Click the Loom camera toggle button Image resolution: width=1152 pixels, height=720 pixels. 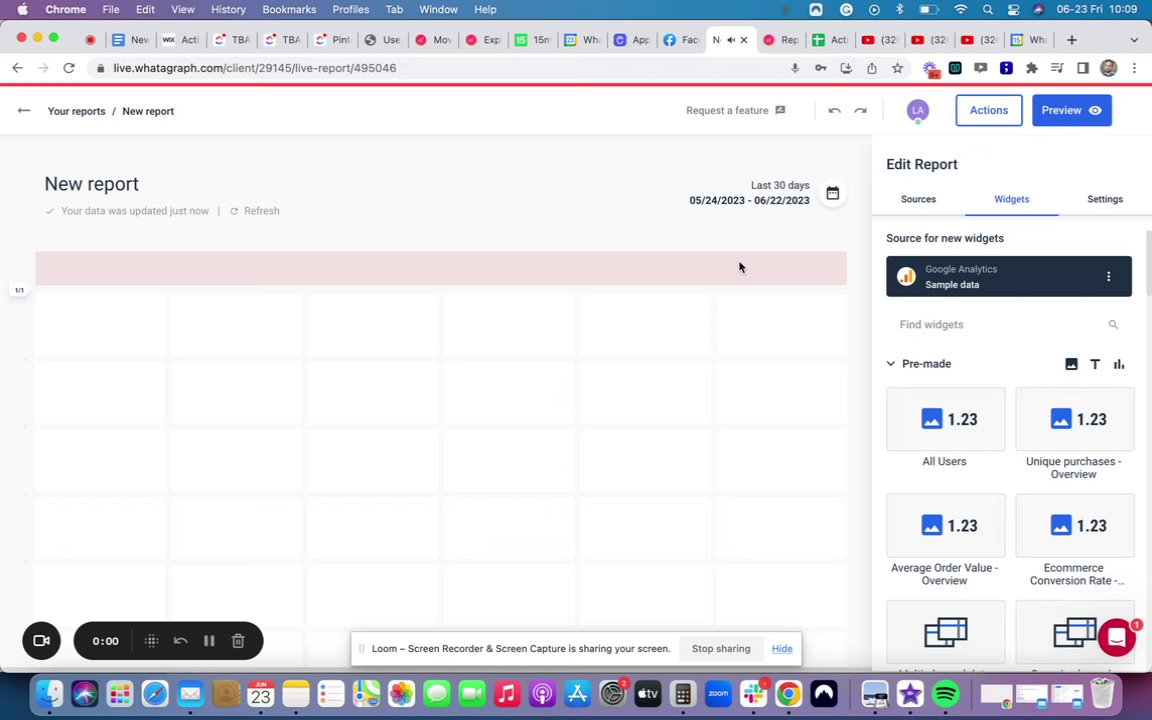pos(41,641)
